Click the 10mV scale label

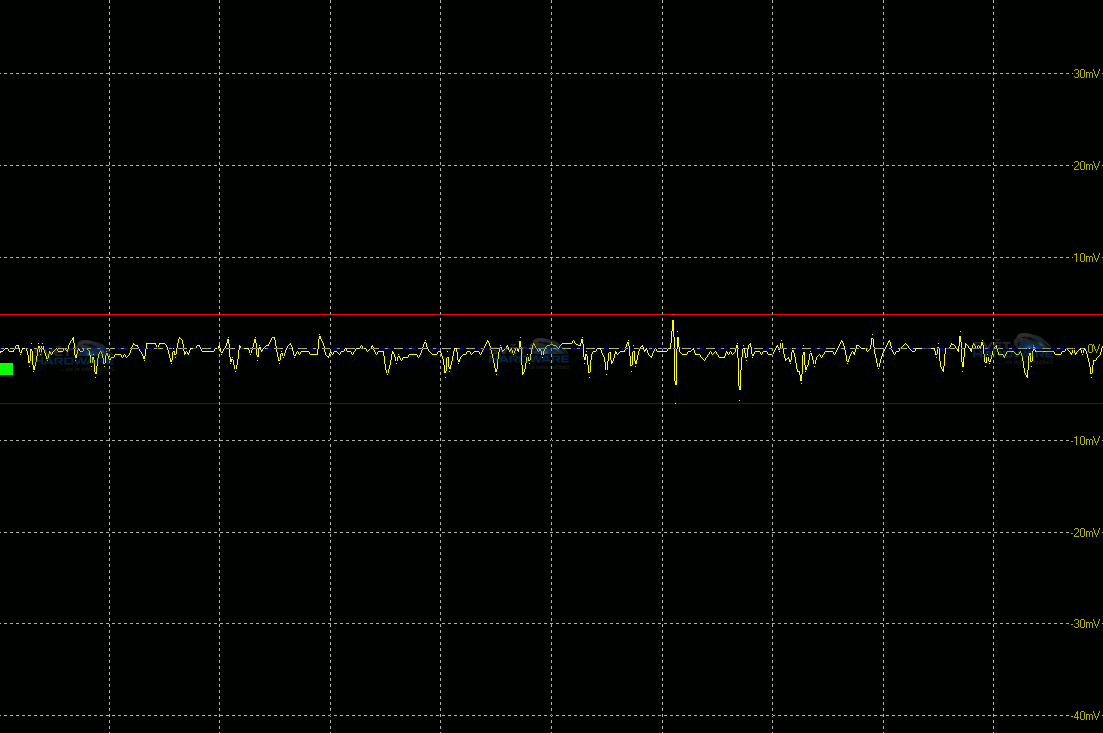pyautogui.click(x=1086, y=258)
